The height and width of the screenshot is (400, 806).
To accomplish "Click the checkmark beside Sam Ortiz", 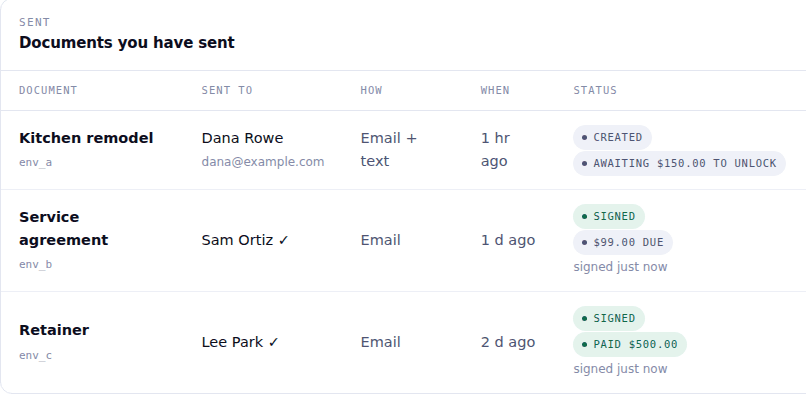I will coord(284,241).
